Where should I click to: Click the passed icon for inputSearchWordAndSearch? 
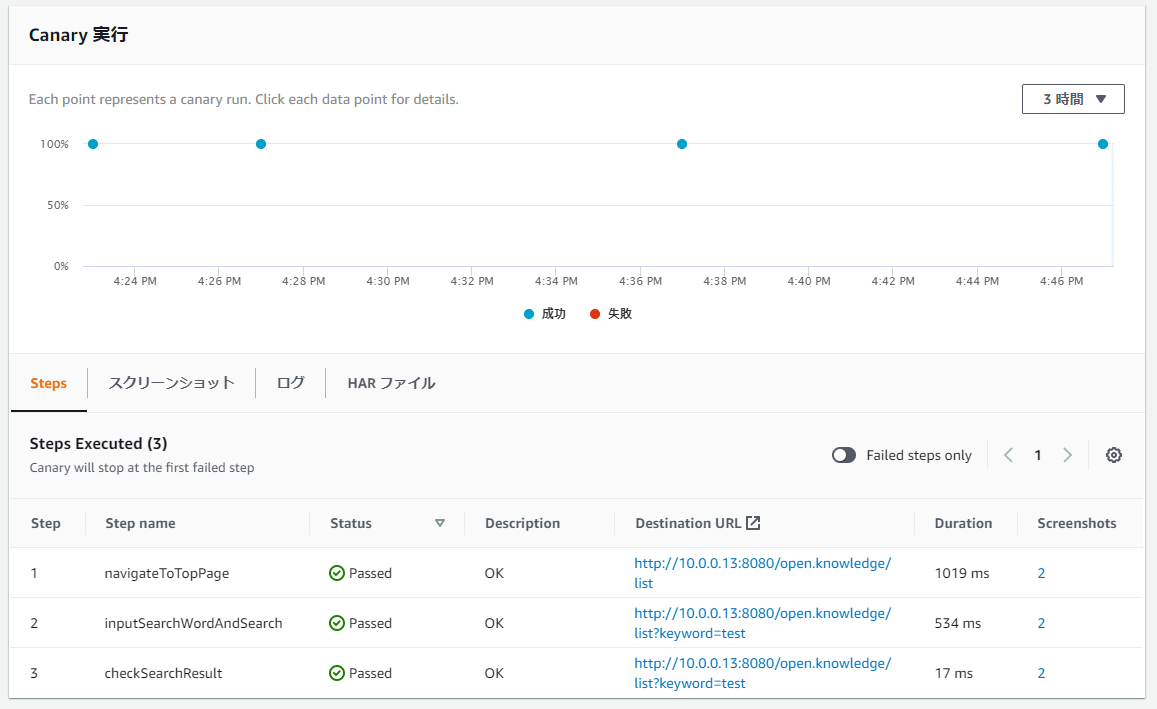tap(336, 623)
